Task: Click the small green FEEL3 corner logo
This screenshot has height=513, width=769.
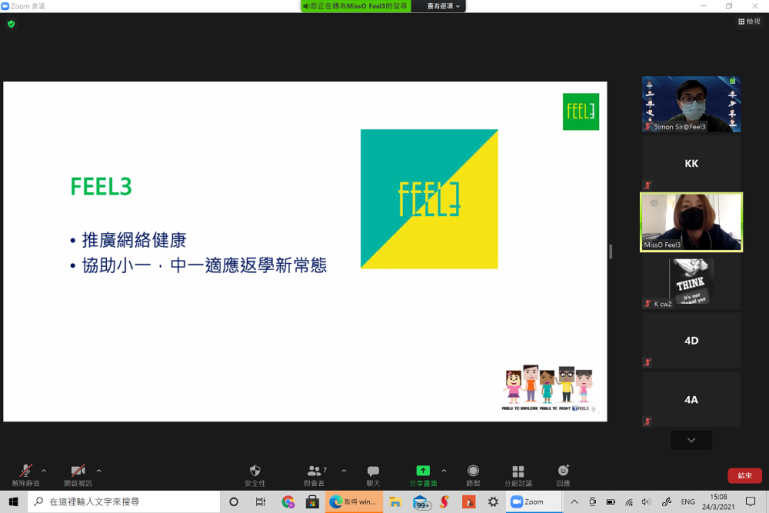Action: point(581,111)
